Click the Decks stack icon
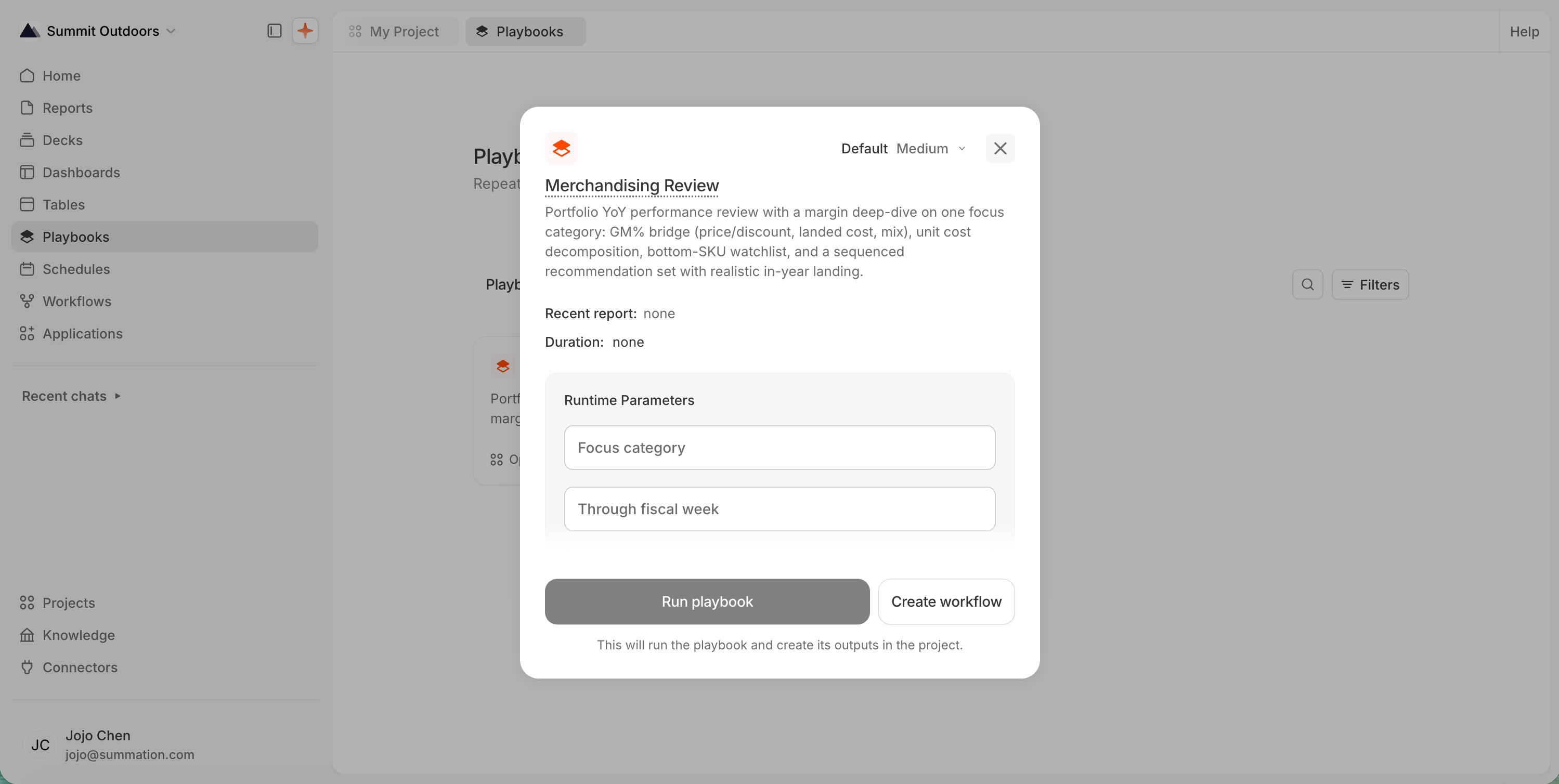1559x784 pixels. (27, 140)
